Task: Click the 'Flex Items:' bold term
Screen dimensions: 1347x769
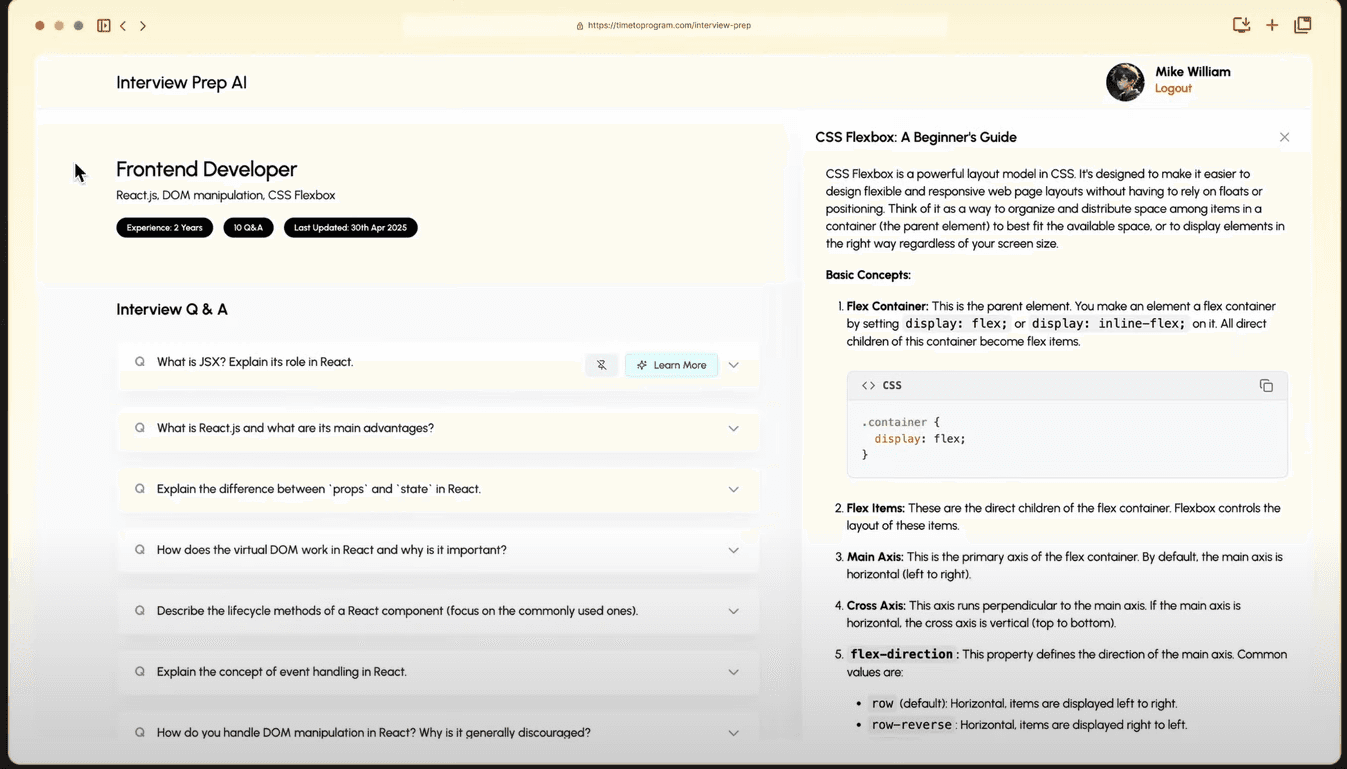Action: (876, 508)
